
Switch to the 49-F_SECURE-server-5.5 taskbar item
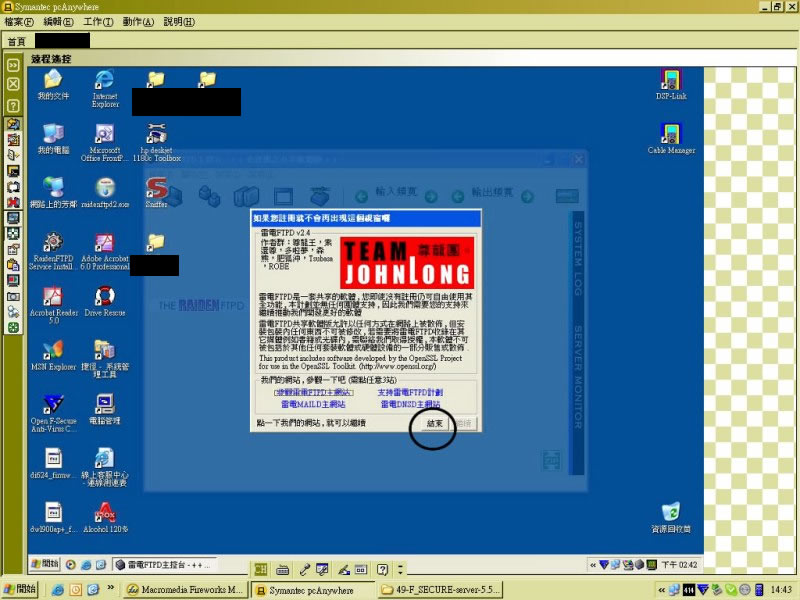(441, 590)
